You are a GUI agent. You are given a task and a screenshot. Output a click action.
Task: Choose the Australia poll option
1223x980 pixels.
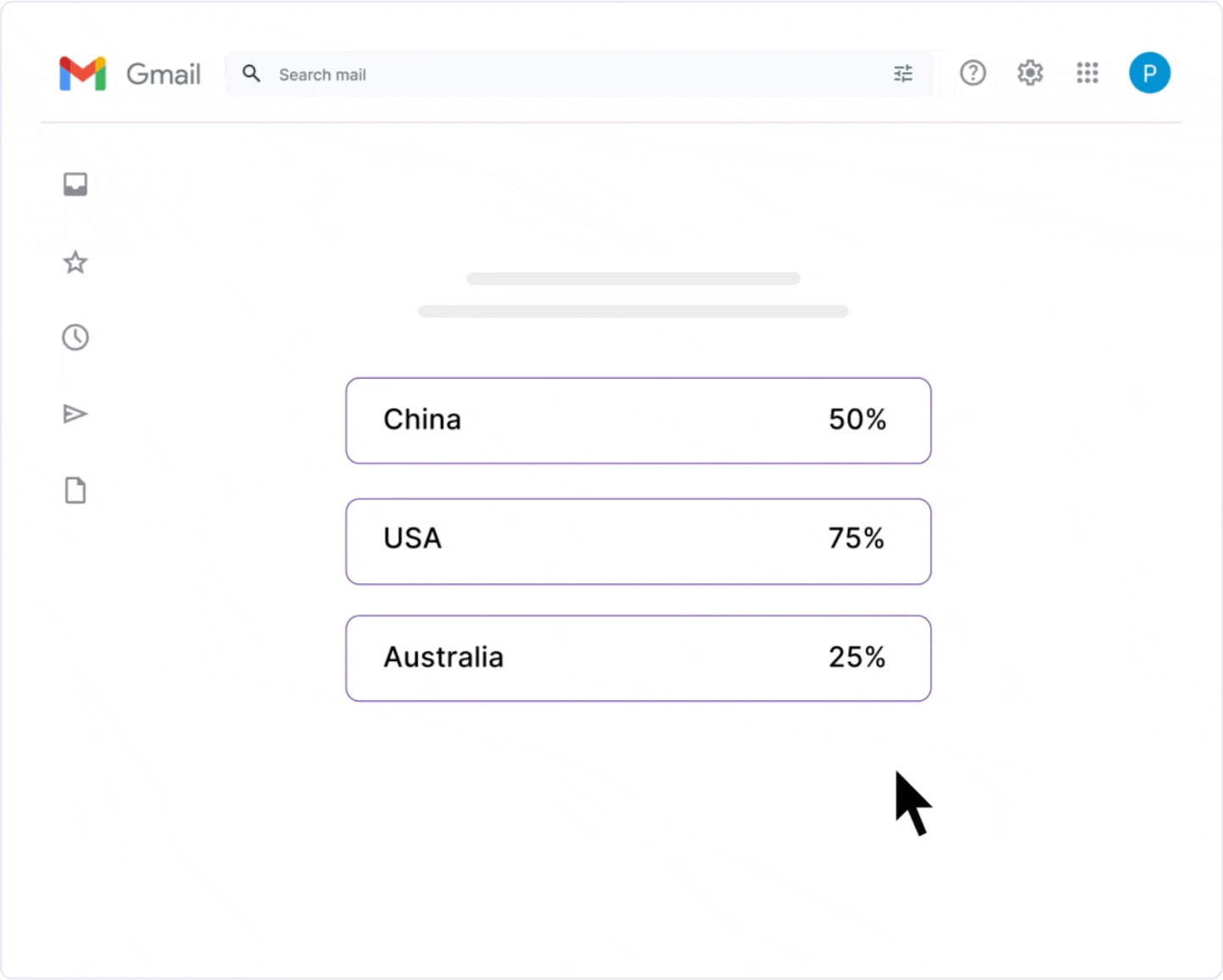coord(638,659)
